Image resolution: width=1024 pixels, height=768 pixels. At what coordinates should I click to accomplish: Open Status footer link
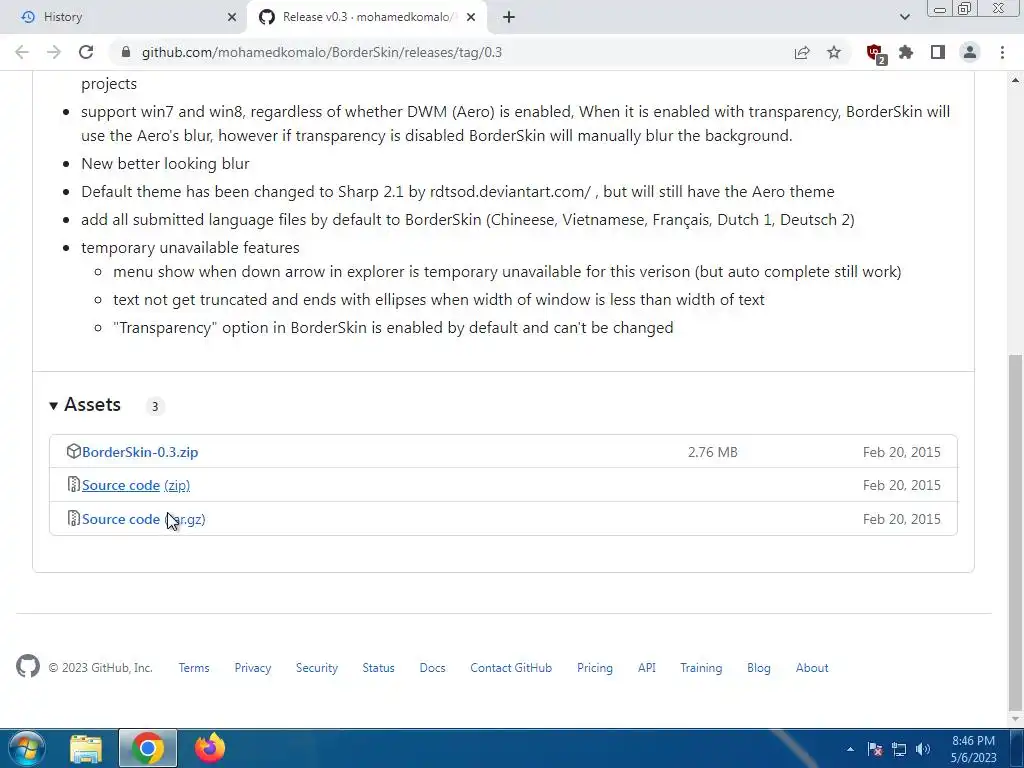coord(379,667)
